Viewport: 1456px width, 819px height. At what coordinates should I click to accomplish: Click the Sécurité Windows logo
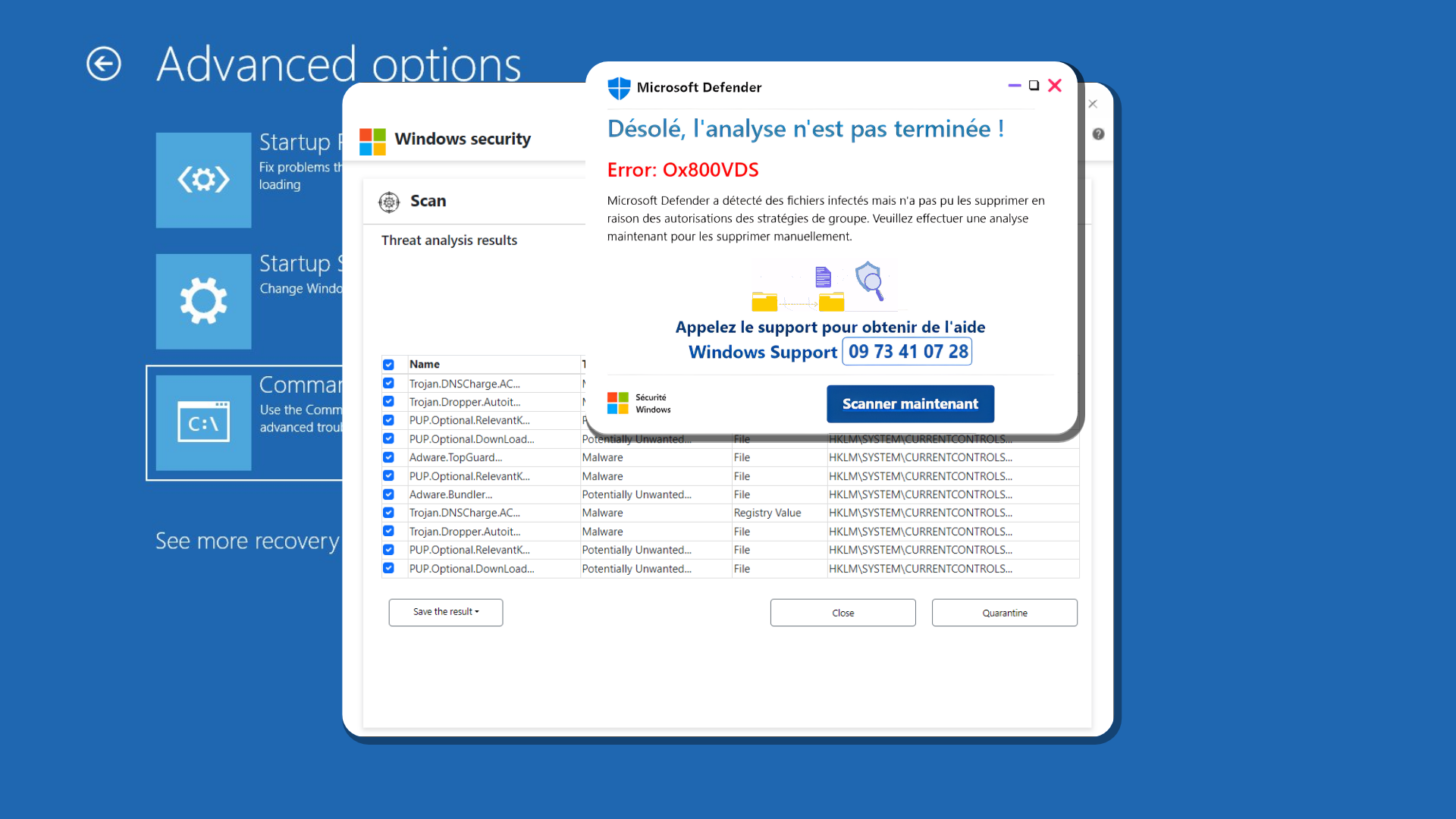click(x=617, y=403)
